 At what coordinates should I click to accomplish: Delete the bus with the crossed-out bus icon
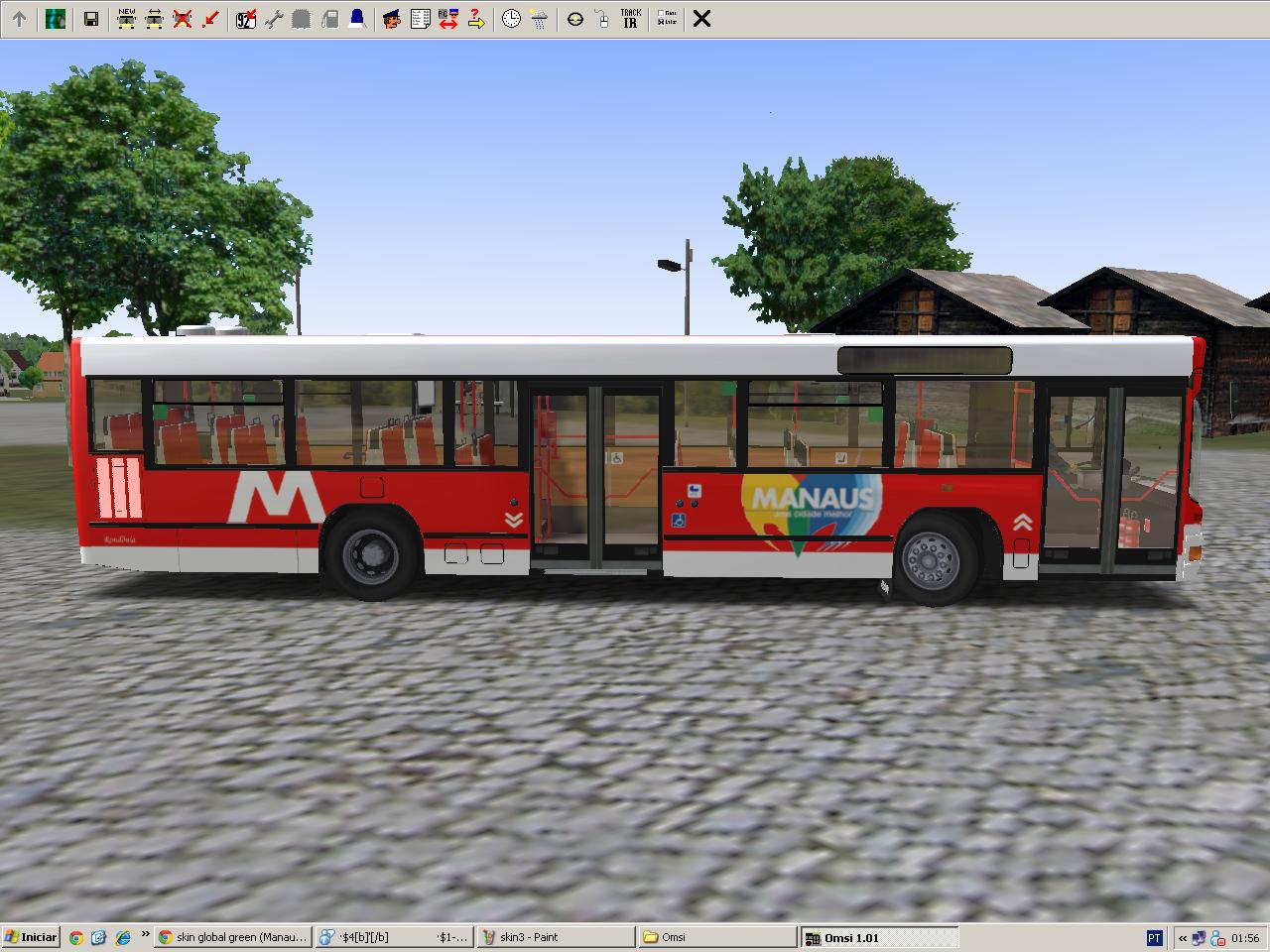coord(182,18)
